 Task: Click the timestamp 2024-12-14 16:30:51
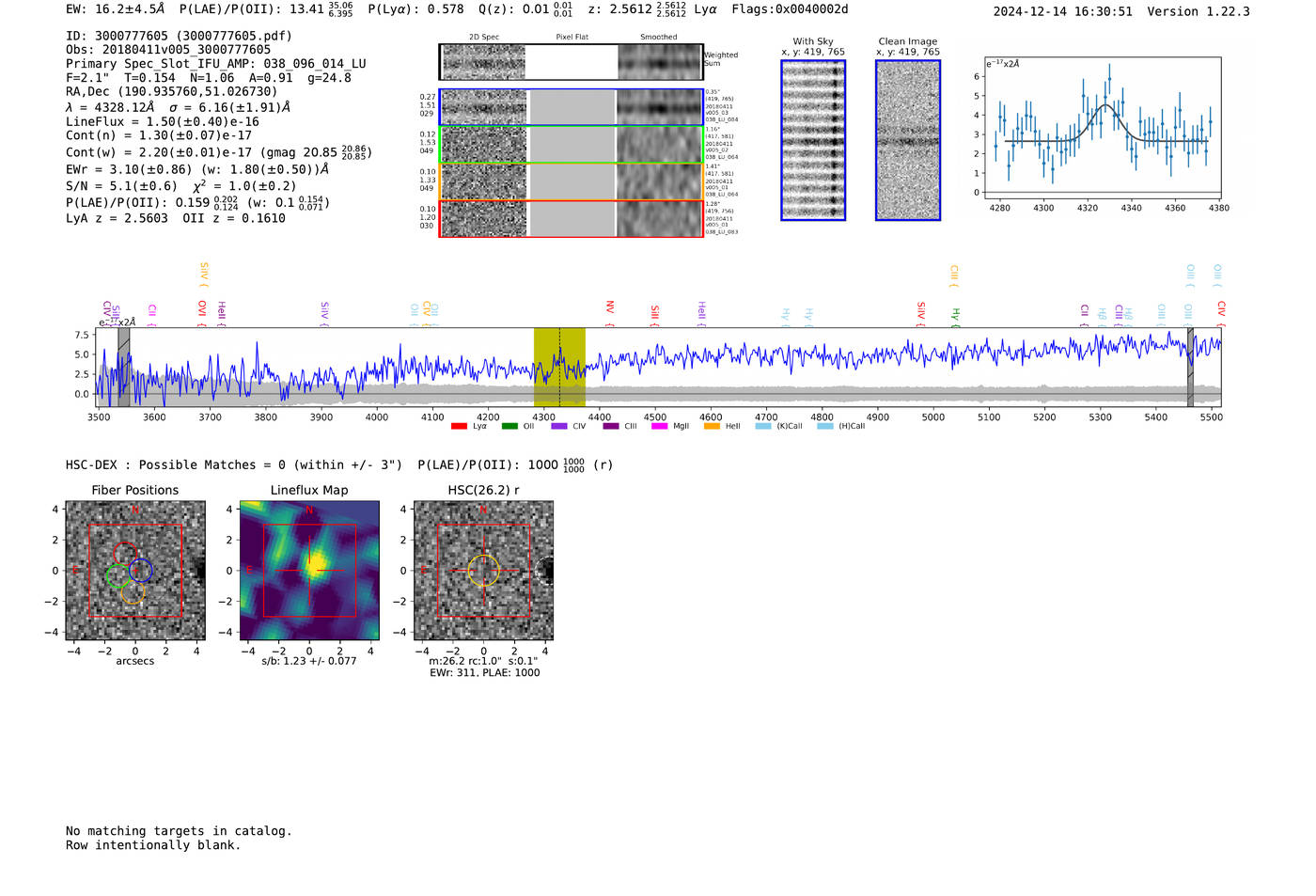(1063, 11)
